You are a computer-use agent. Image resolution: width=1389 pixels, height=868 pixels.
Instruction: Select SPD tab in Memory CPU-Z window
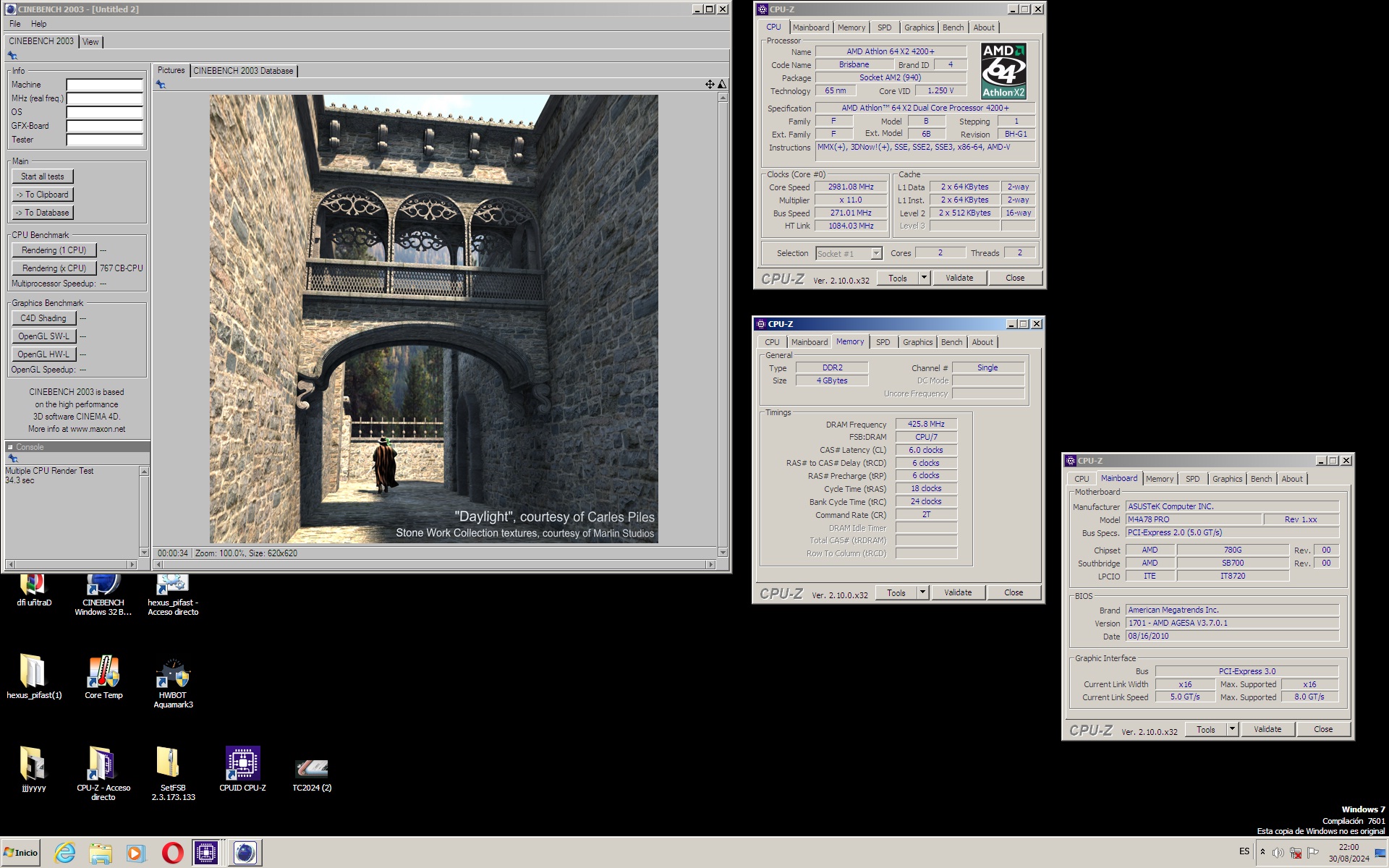[x=883, y=342]
